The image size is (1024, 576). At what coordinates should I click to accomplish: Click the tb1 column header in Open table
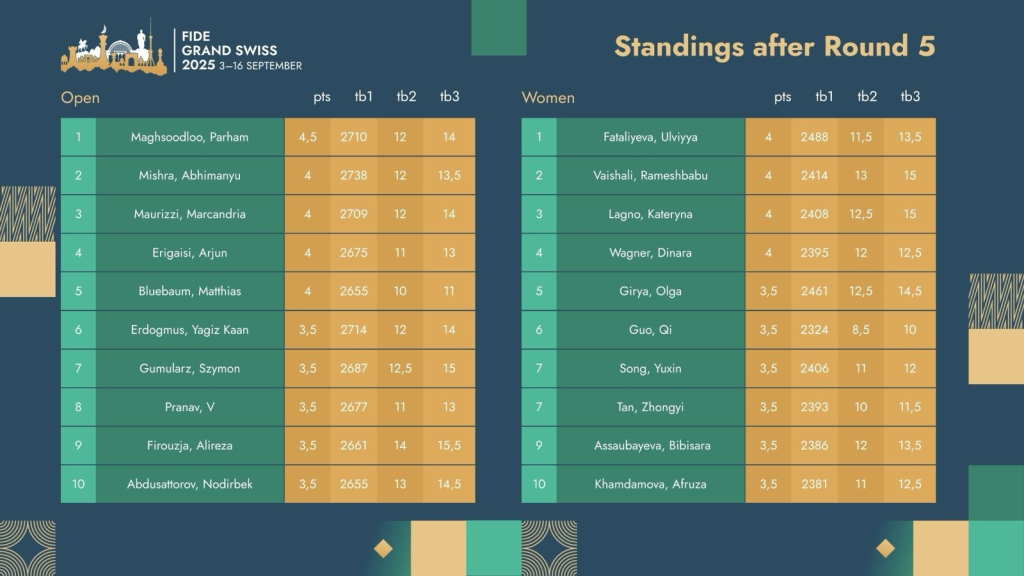pos(363,97)
